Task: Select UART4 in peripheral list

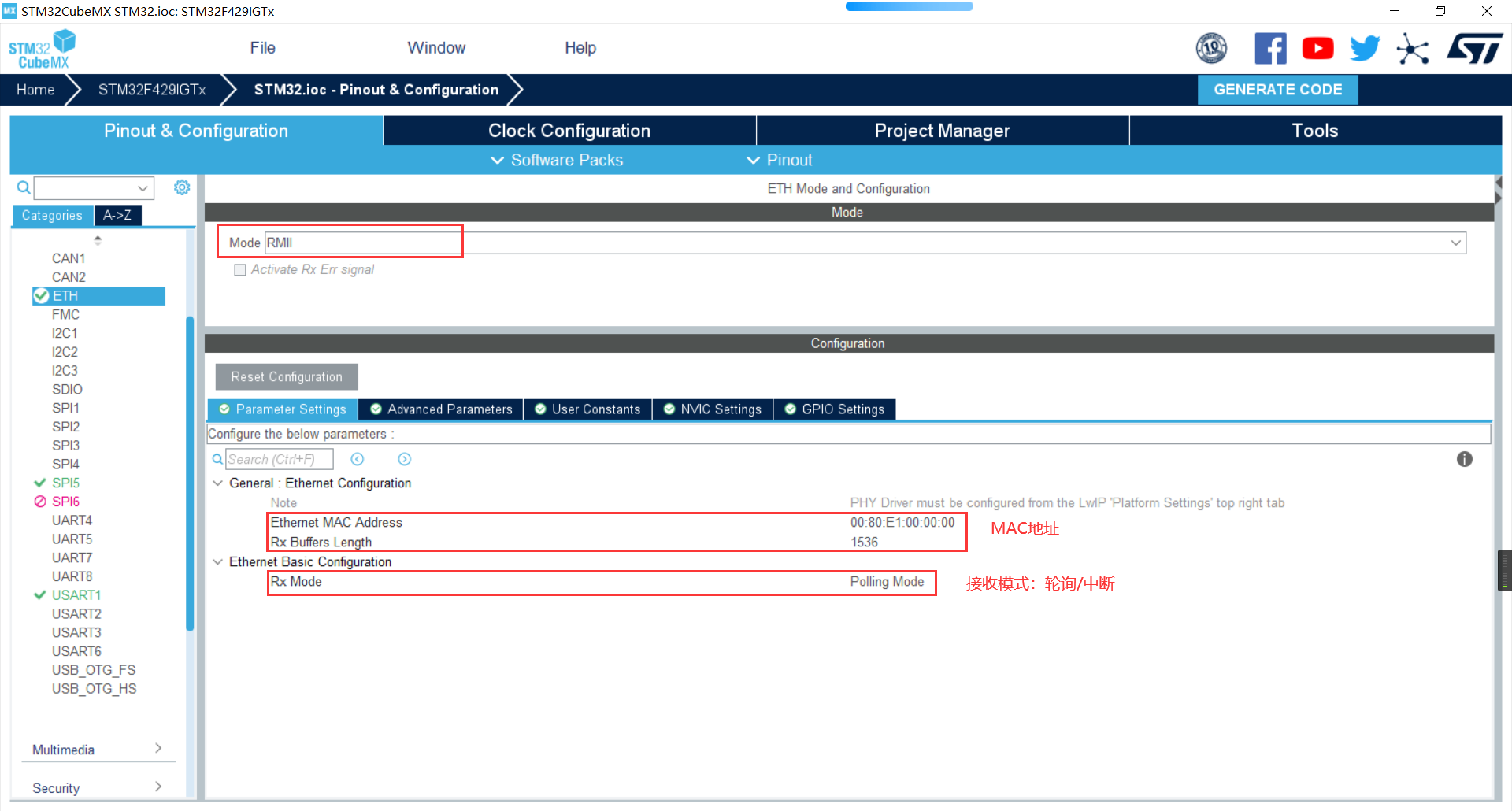Action: click(72, 520)
